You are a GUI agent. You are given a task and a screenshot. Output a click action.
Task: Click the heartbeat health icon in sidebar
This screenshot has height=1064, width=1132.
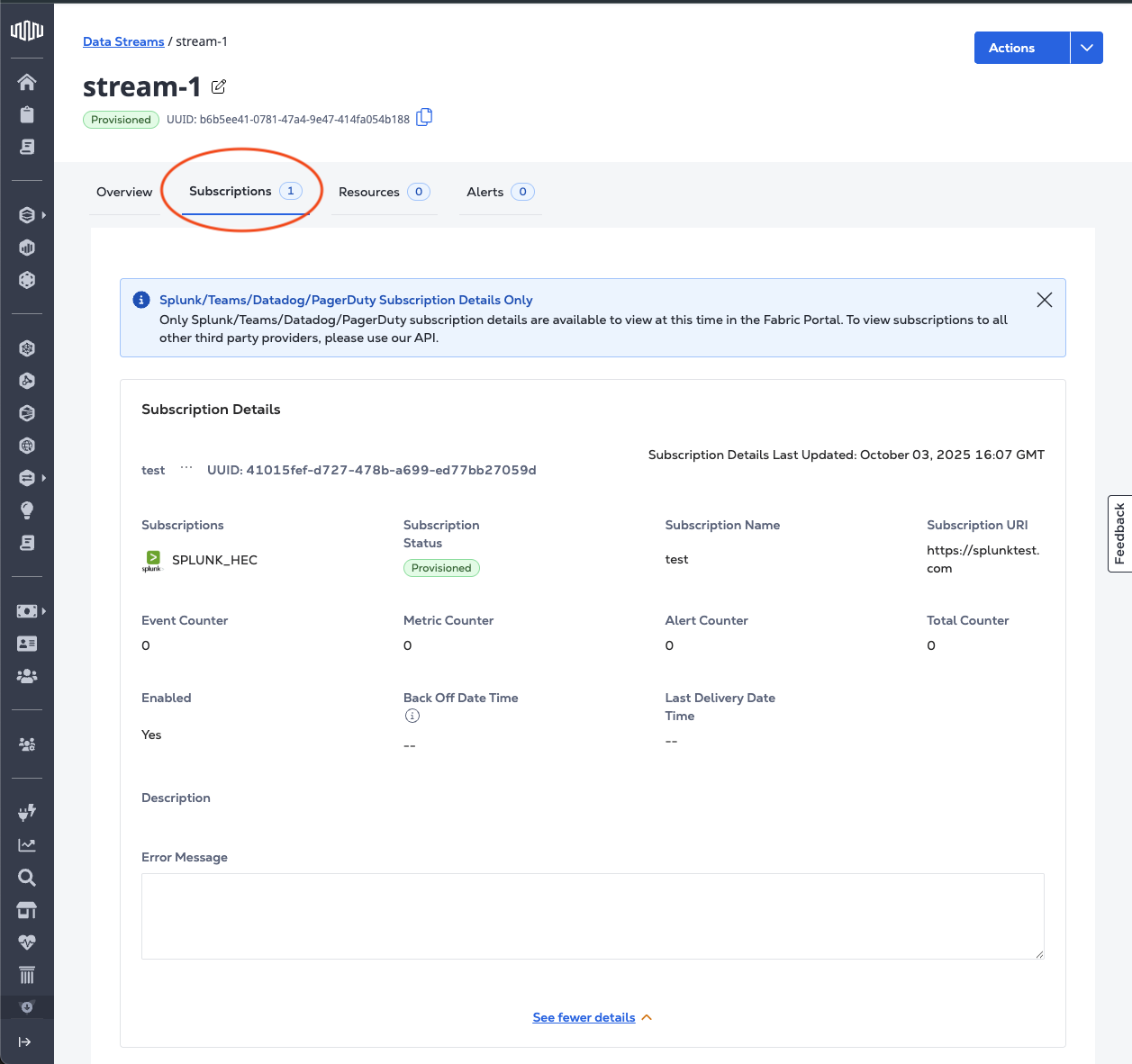tap(27, 942)
